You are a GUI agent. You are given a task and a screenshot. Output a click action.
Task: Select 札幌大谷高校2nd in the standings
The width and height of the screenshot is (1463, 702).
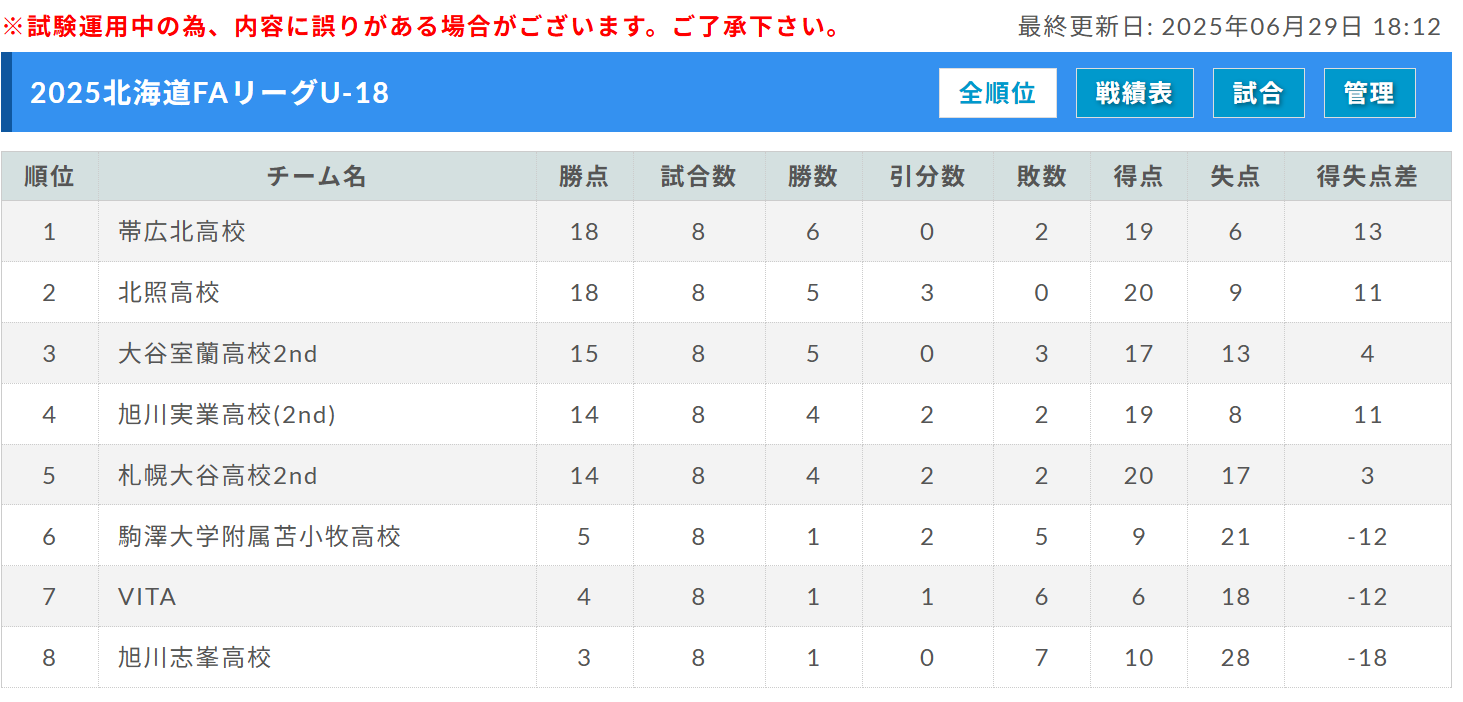coord(218,476)
